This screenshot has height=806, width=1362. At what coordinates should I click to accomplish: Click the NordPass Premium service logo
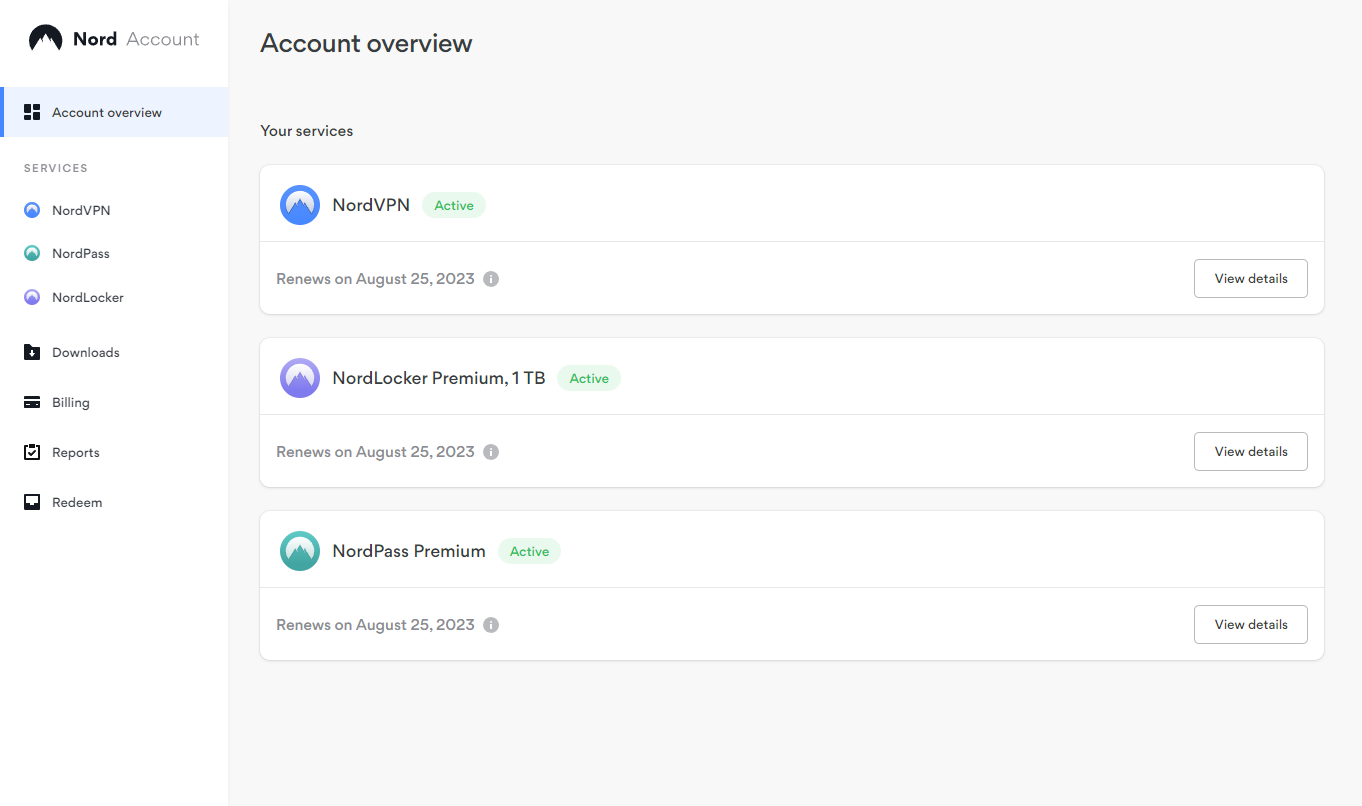tap(300, 551)
